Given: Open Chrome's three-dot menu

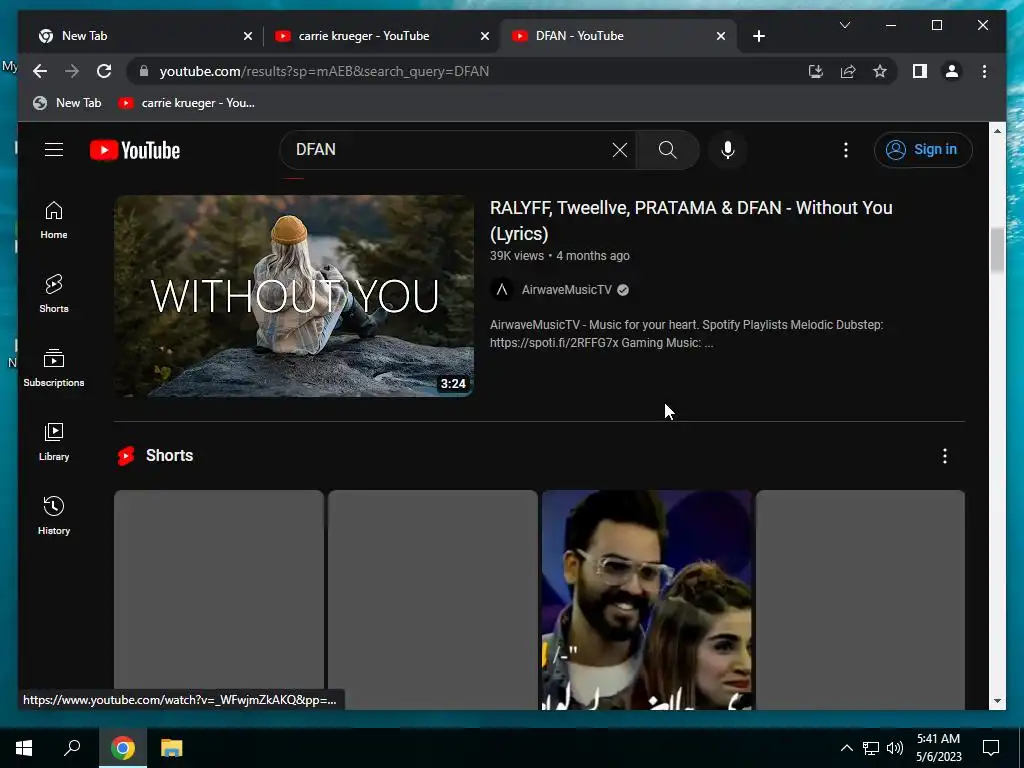Looking at the screenshot, I should tap(984, 71).
